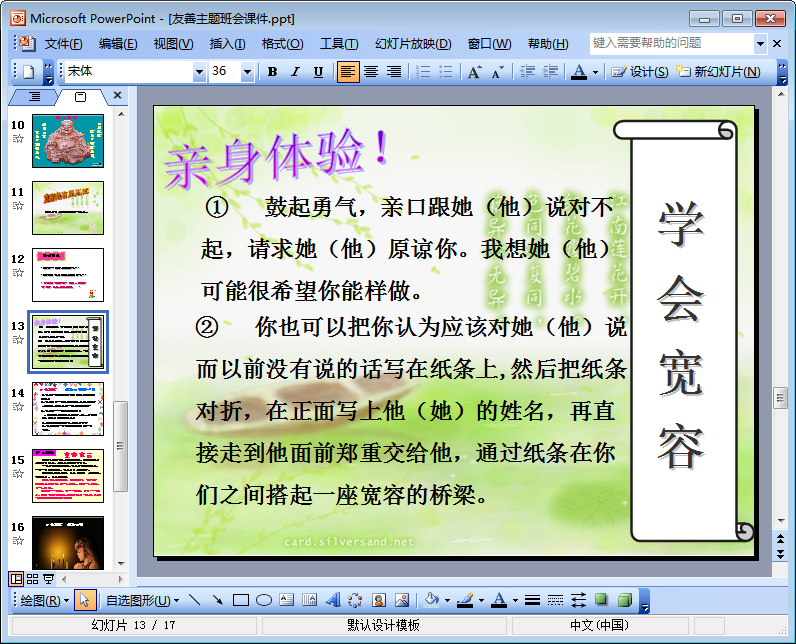Viewport: 796px width, 644px height.
Task: Select slide 14 thumbnail
Action: point(68,409)
